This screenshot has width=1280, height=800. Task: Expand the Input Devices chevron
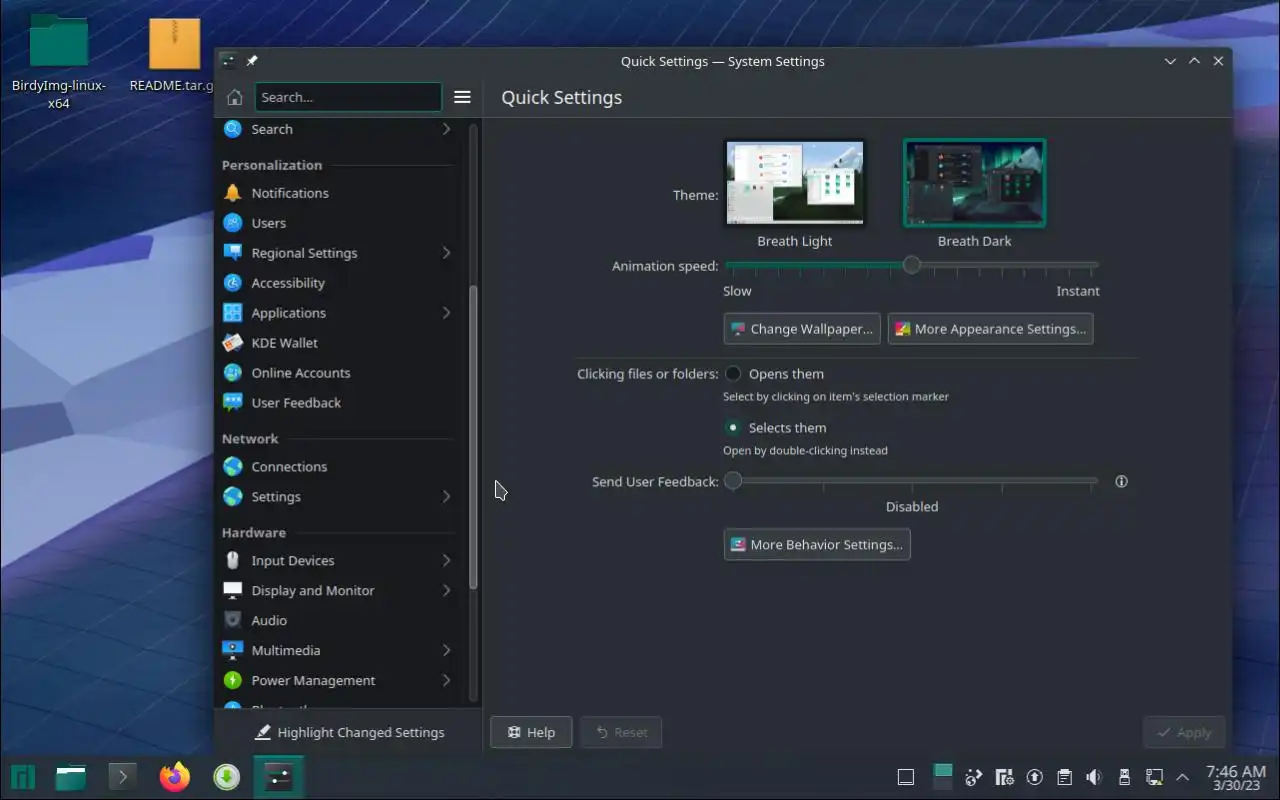(x=446, y=561)
